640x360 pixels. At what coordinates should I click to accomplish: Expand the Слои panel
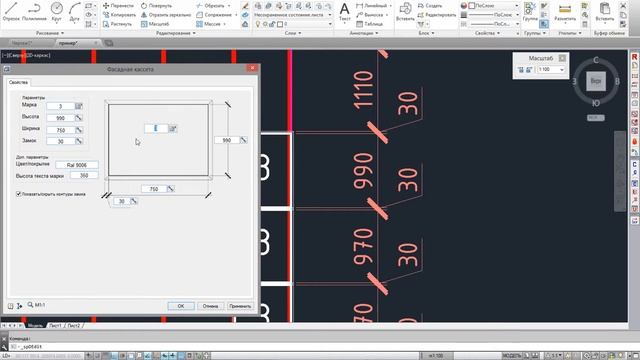click(293, 33)
